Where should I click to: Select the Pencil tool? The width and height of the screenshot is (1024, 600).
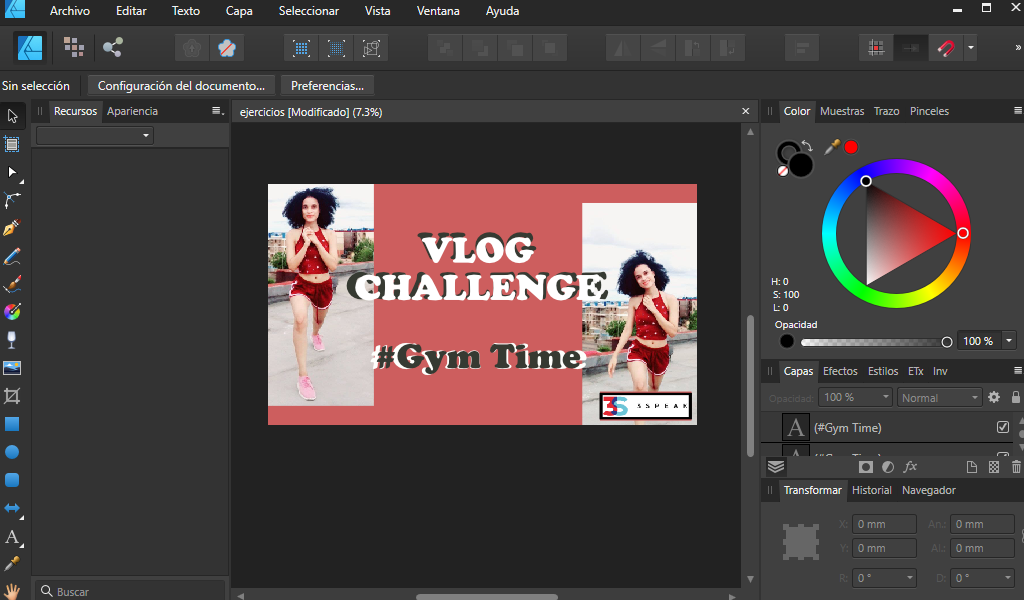(x=12, y=256)
